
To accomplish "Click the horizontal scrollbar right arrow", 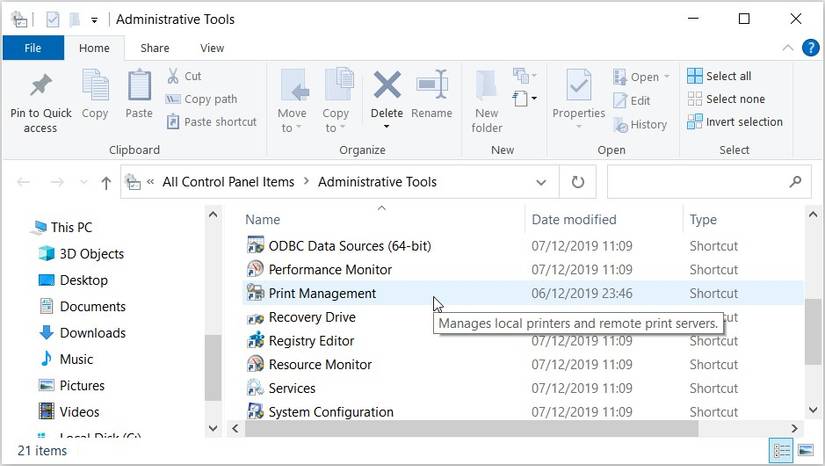I will pyautogui.click(x=794, y=429).
